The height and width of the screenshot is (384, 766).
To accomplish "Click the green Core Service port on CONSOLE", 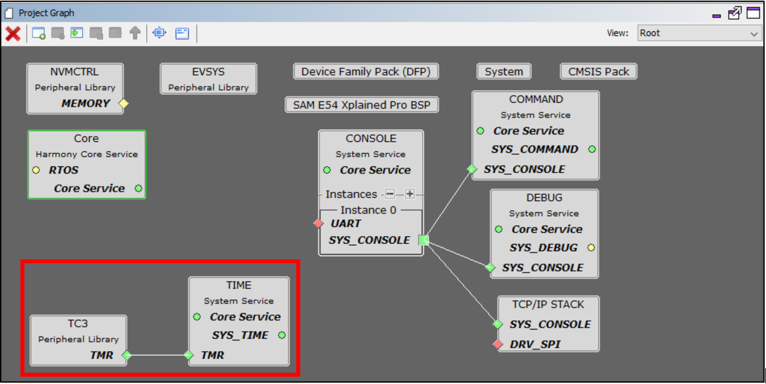I will [x=327, y=171].
